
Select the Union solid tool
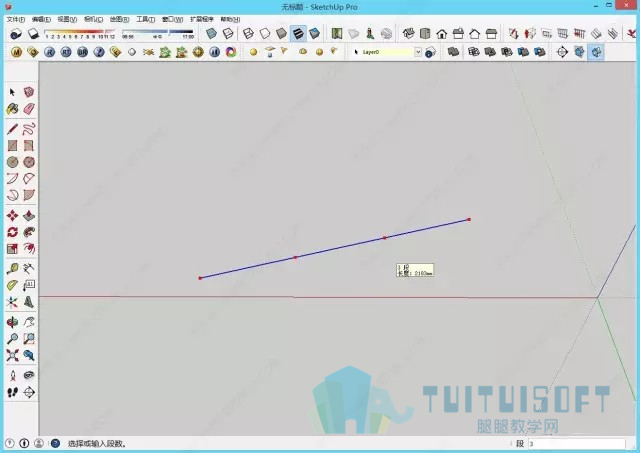pyautogui.click(x=490, y=52)
